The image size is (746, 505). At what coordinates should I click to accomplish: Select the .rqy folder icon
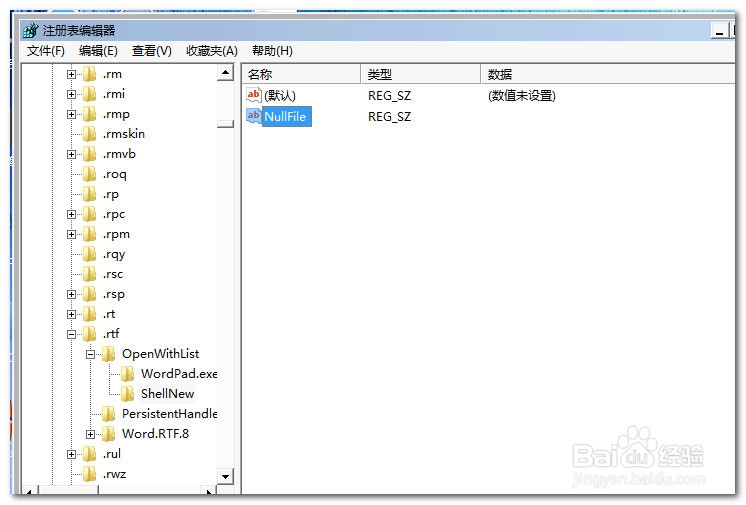pyautogui.click(x=89, y=254)
